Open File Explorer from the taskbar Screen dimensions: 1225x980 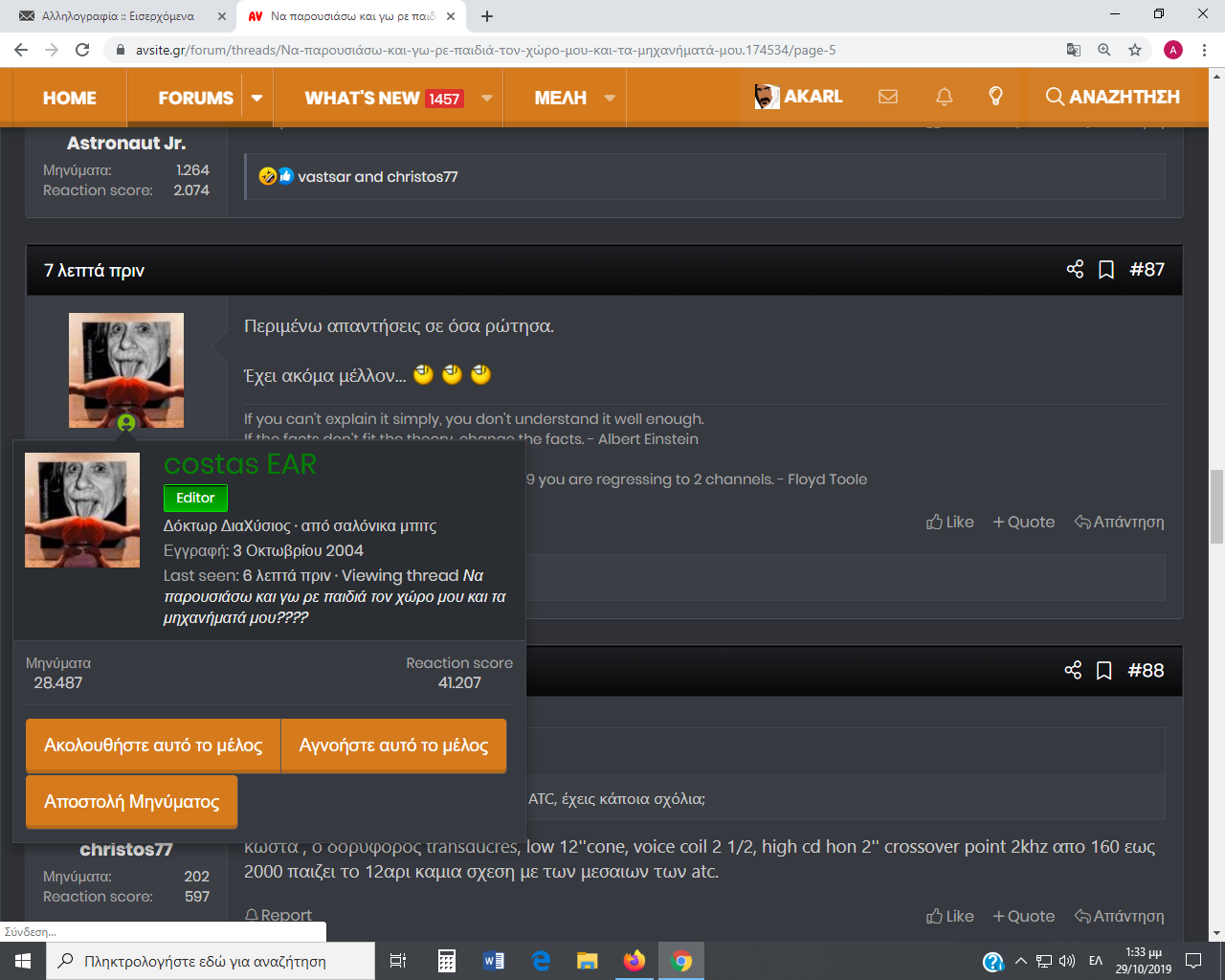point(588,961)
